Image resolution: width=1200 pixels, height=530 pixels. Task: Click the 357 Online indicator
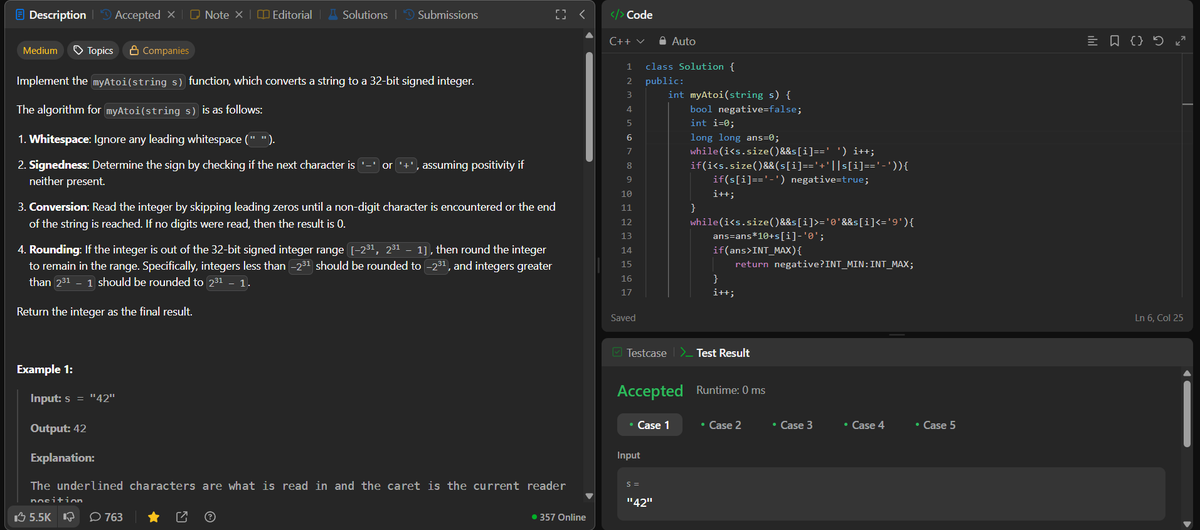[558, 517]
